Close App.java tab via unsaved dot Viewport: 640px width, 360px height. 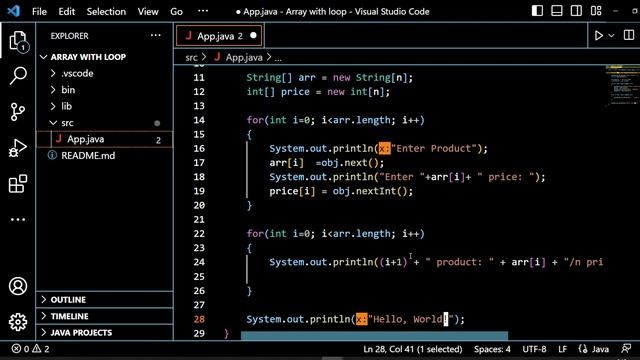[253, 36]
